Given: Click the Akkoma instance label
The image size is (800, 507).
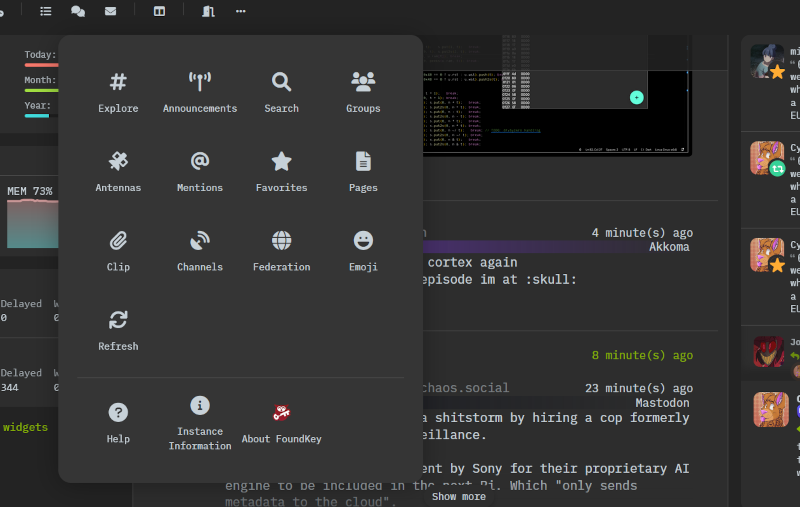Looking at the screenshot, I should [669, 247].
